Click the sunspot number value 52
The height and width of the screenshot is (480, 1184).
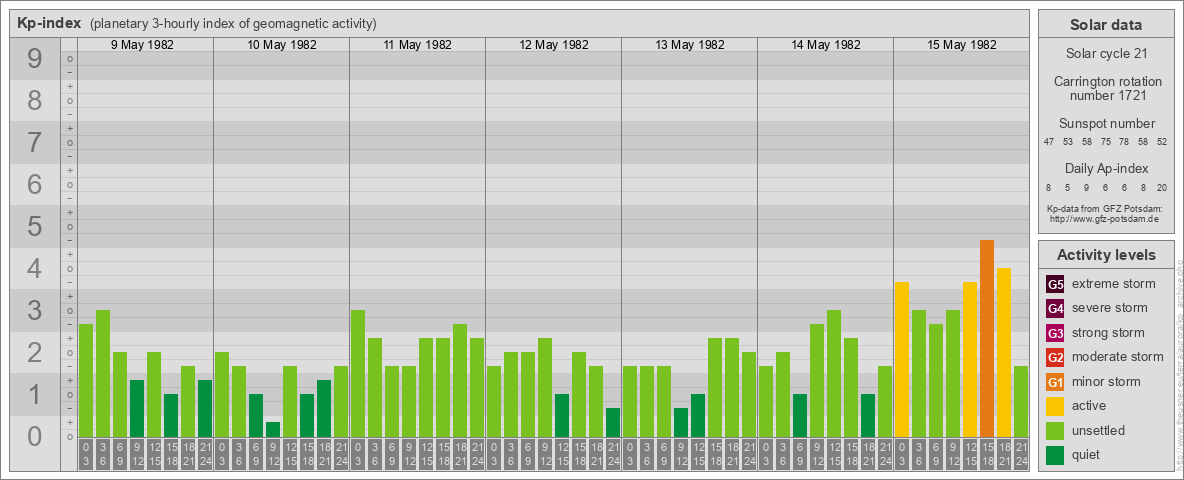(1163, 142)
